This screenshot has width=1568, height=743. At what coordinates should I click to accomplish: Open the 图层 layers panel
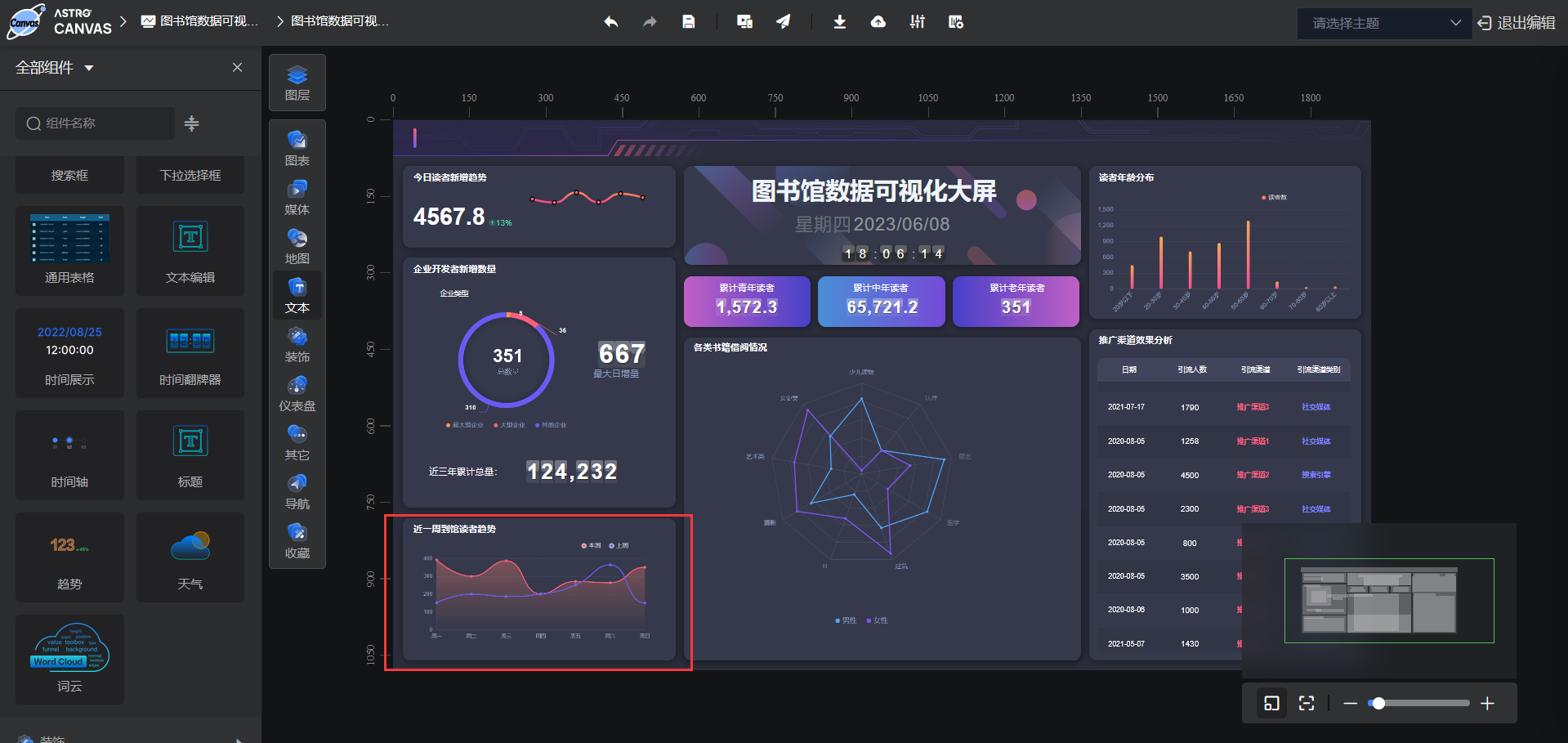297,83
